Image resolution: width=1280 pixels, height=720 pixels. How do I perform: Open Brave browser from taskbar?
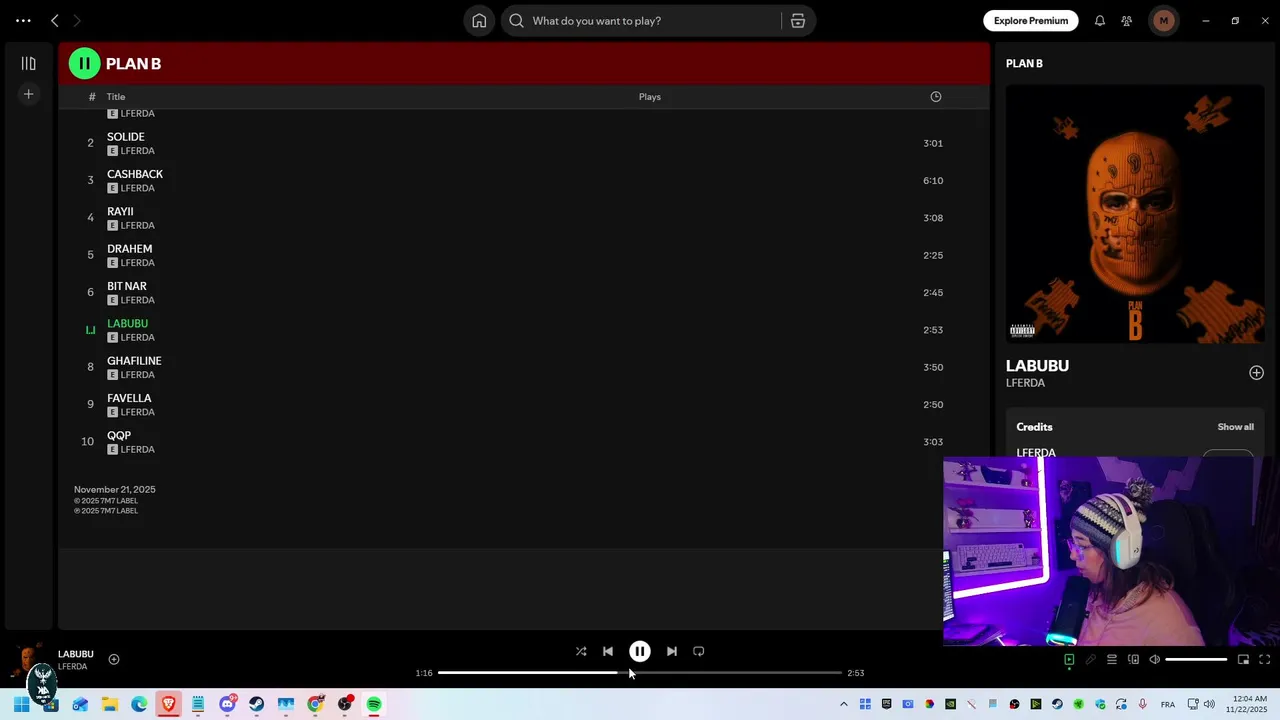tap(169, 704)
